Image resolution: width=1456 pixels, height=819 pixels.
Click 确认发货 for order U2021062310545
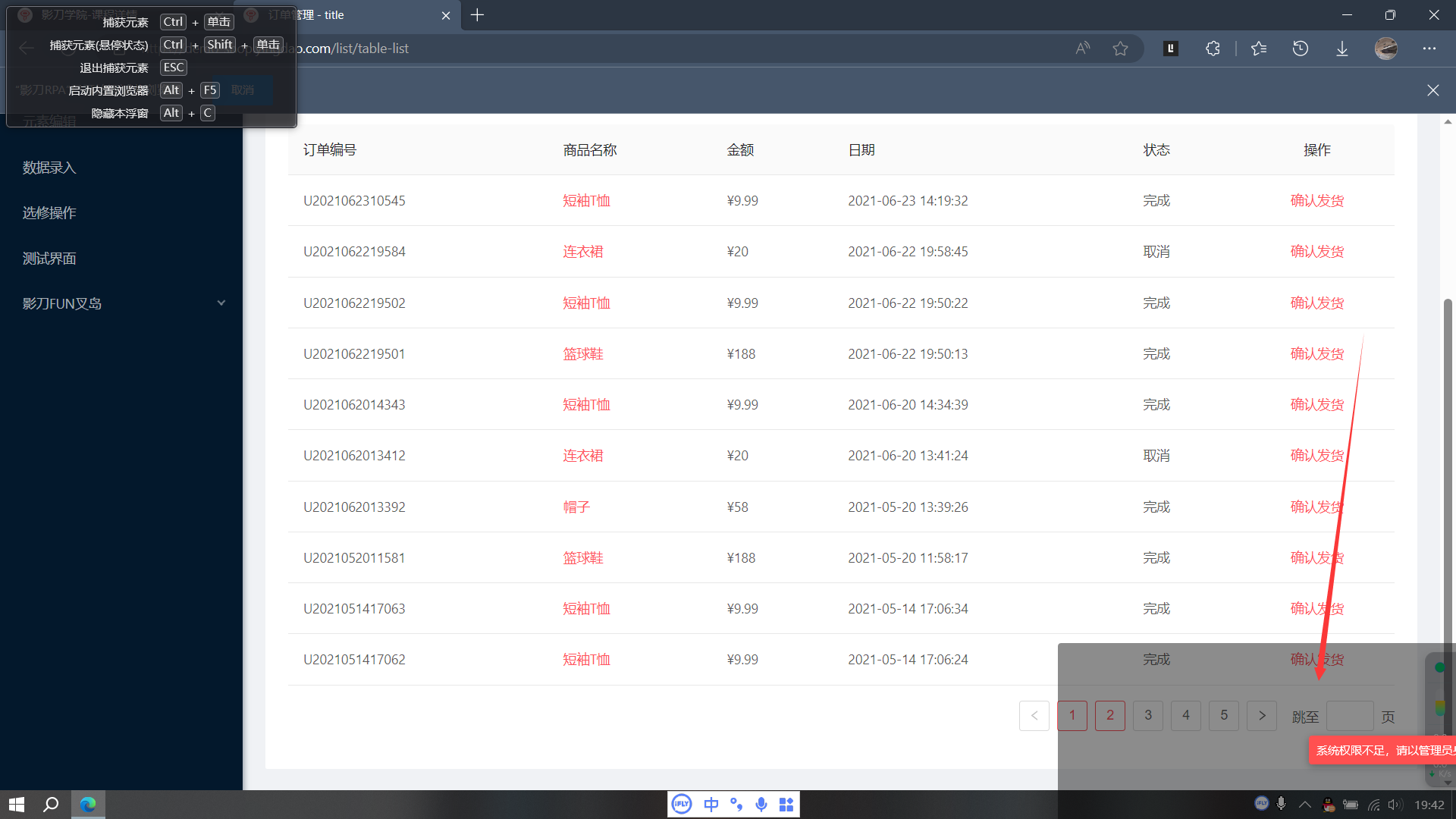point(1316,200)
